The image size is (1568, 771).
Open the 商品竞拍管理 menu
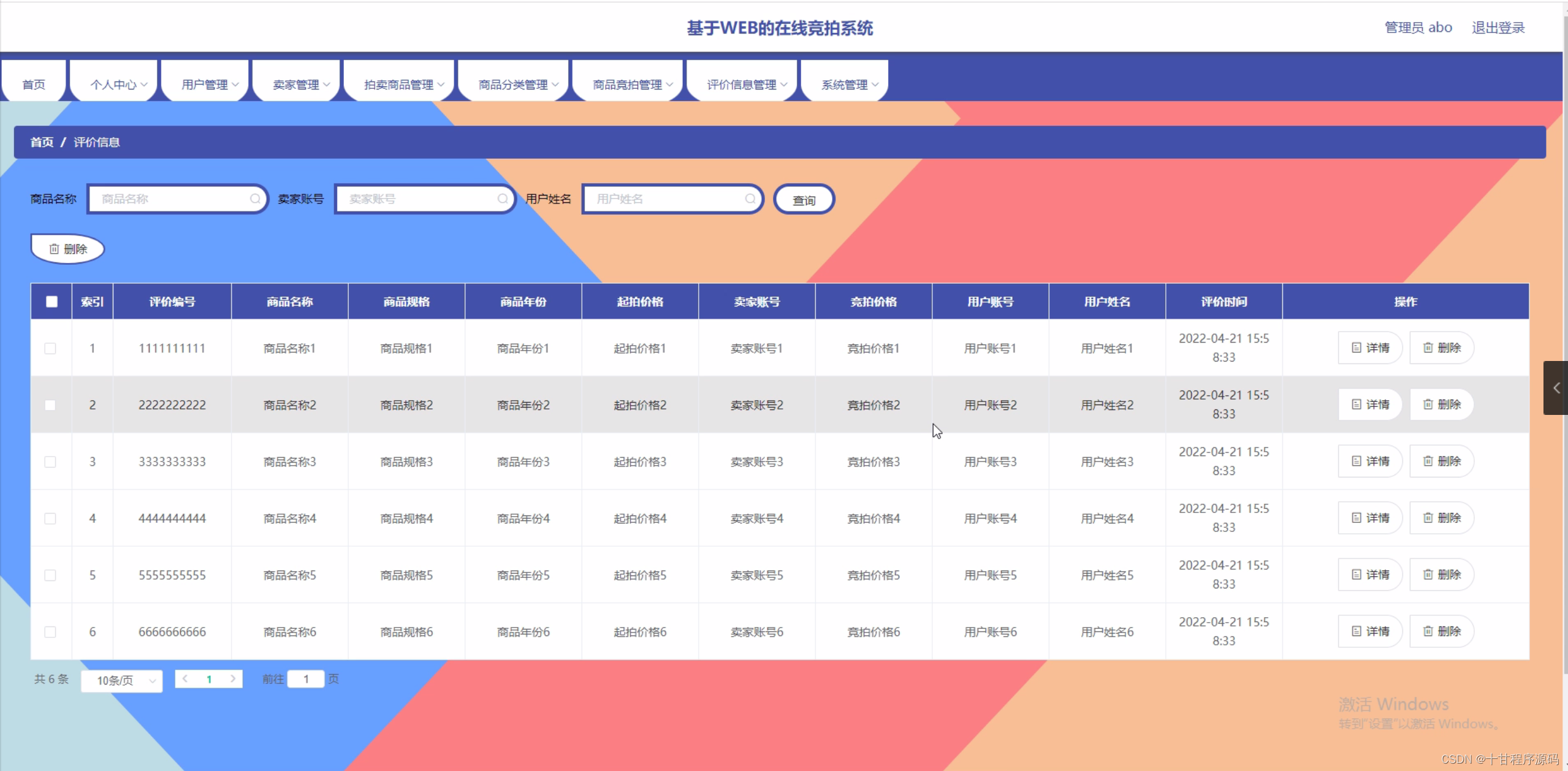tap(632, 85)
